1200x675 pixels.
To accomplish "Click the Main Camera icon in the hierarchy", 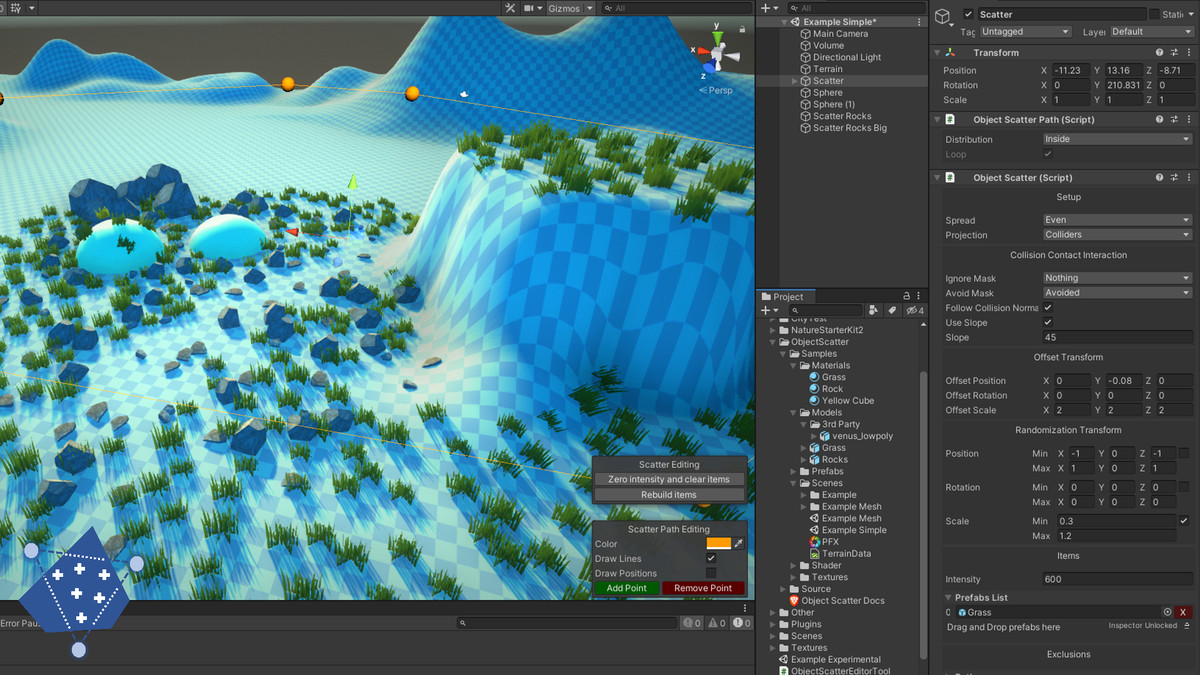I will 804,33.
